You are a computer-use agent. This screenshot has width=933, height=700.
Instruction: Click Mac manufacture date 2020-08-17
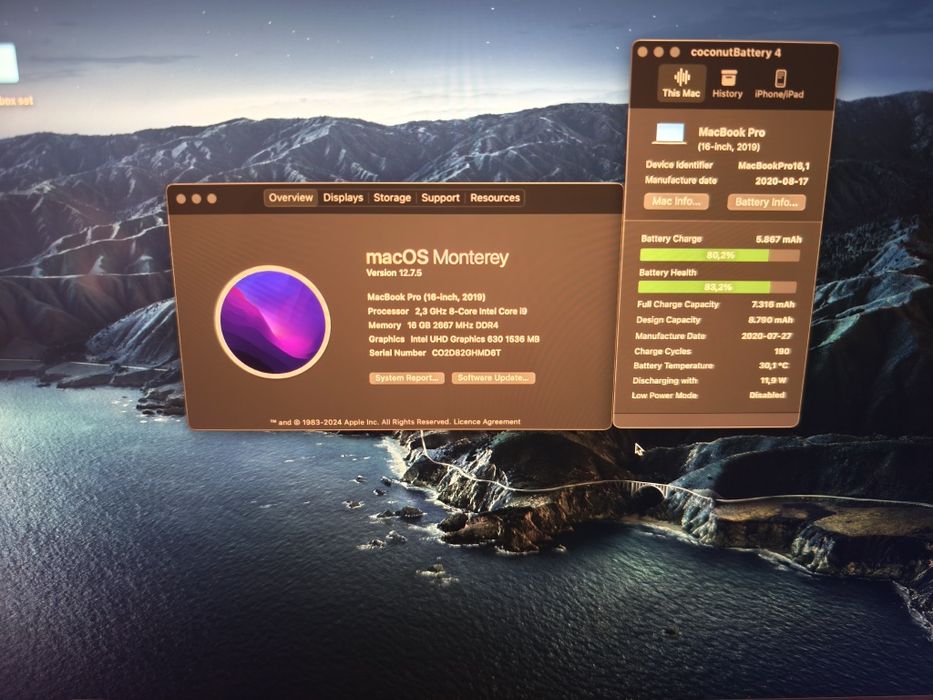tap(781, 181)
